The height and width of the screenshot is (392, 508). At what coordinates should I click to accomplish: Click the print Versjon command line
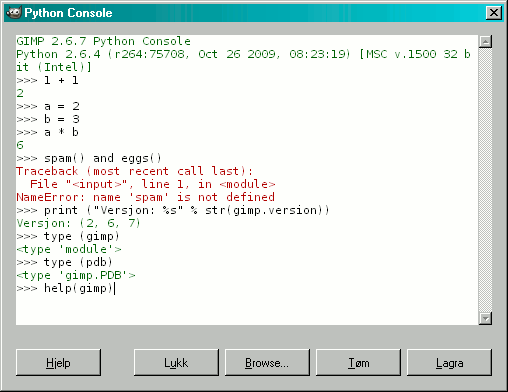point(173,210)
